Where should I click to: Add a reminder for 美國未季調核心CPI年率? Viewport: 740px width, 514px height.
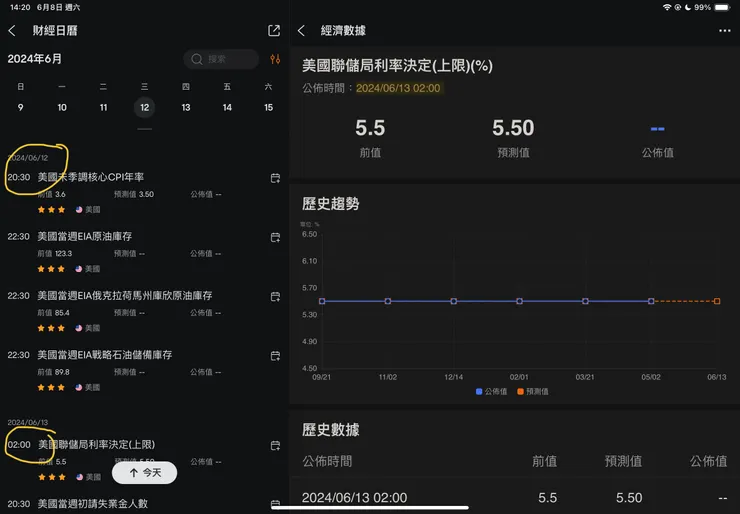tap(275, 178)
